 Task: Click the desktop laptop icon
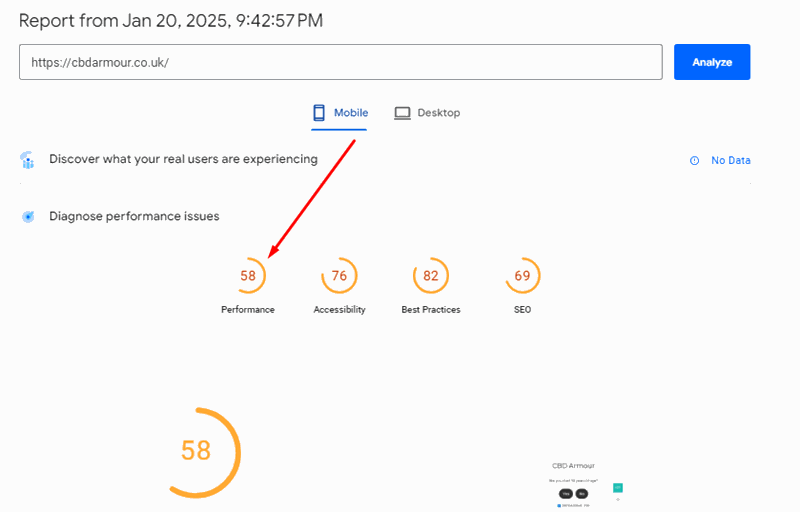(402, 113)
